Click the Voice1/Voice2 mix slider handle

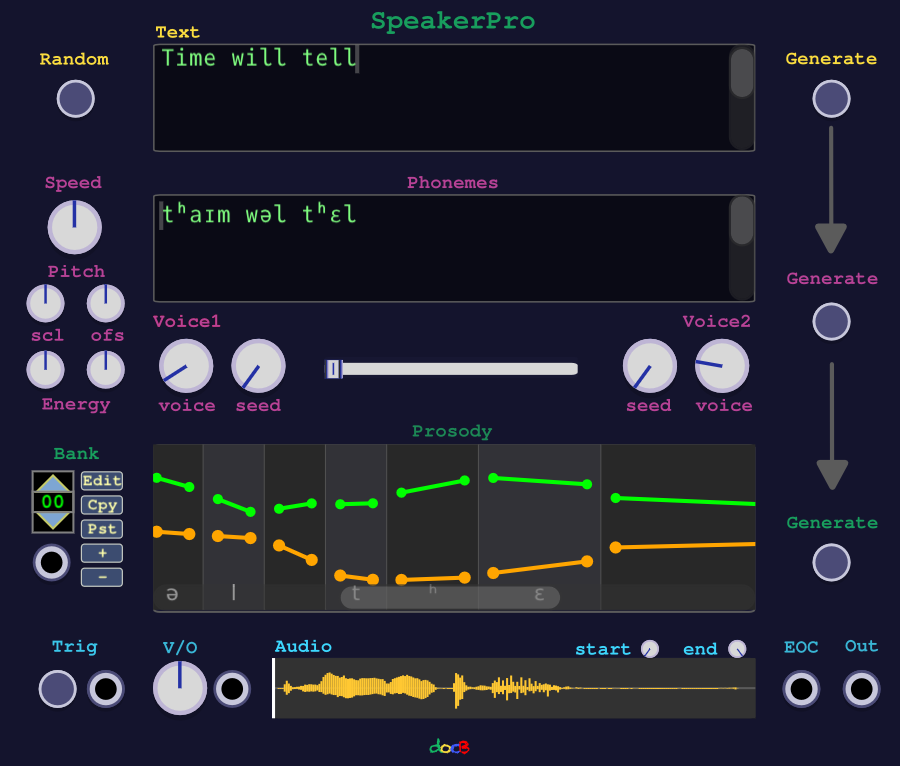(334, 369)
